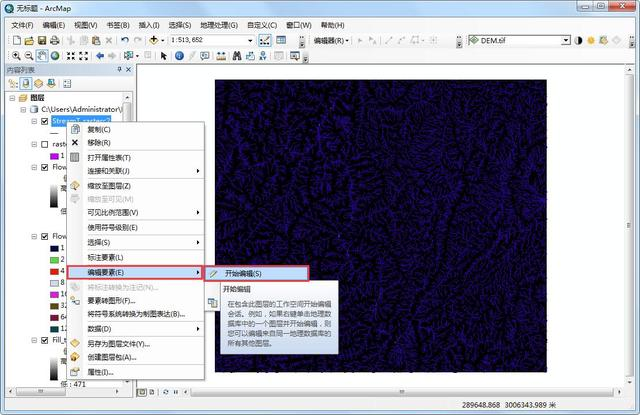Choose 打开属性表(T) from context menu
The height and width of the screenshot is (415, 640).
coord(136,158)
